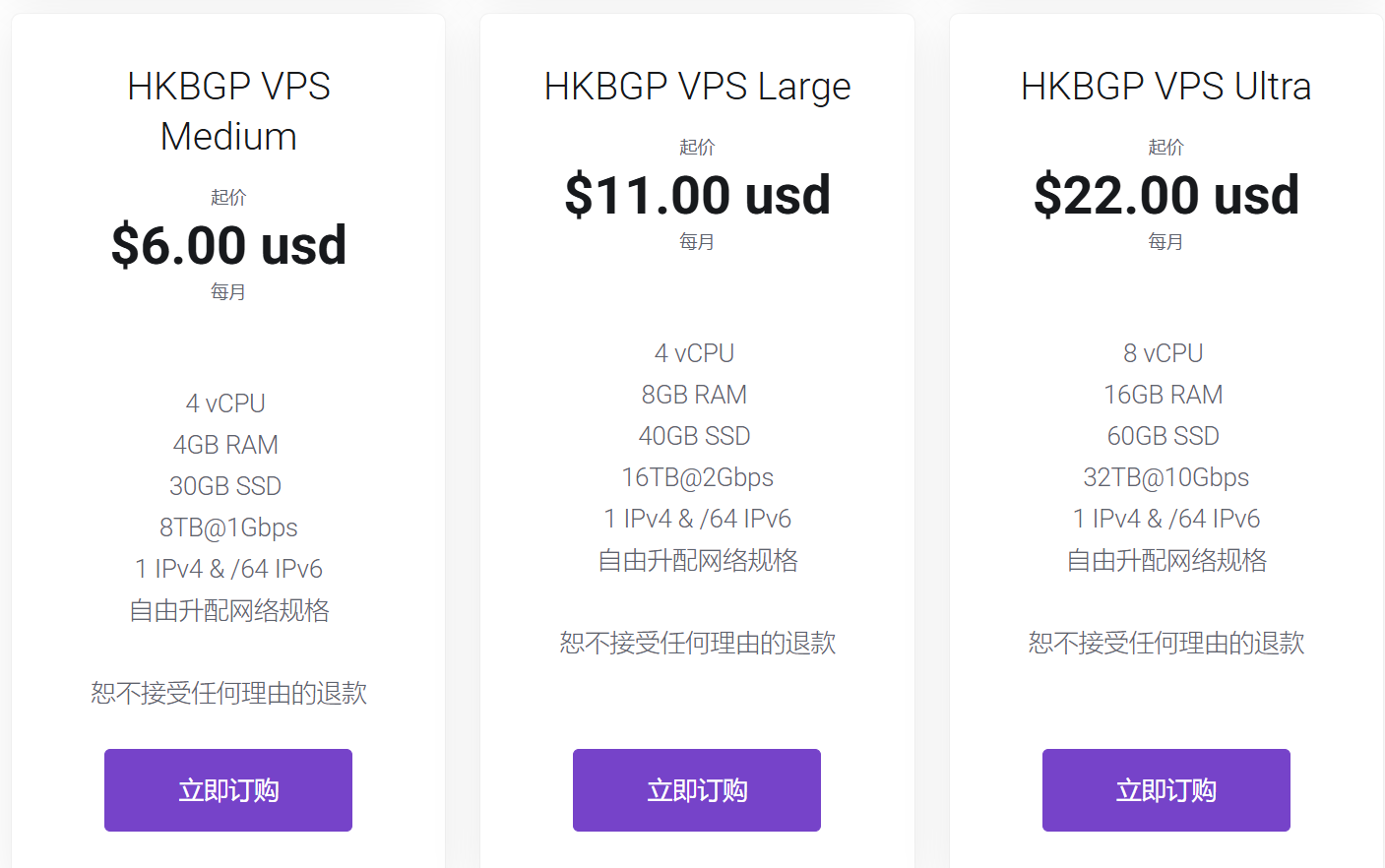Click the 4GB RAM spec line
1385x868 pixels.
pos(225,445)
